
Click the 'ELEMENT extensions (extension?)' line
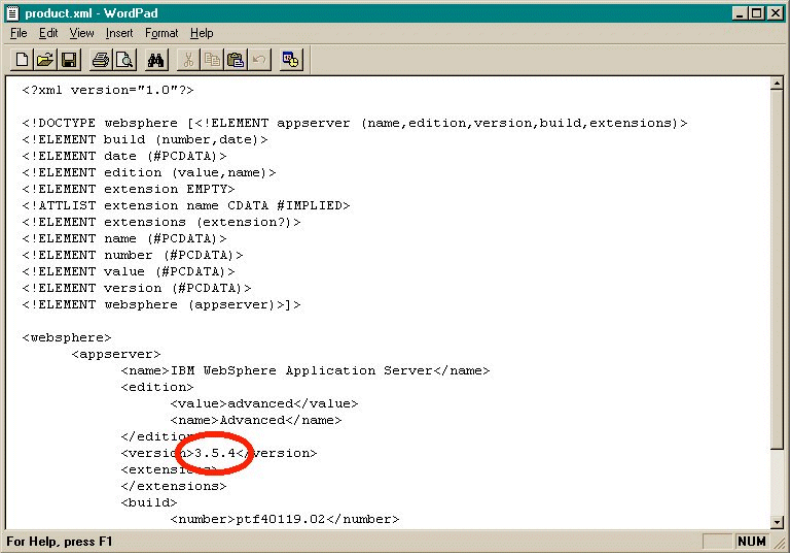click(161, 222)
